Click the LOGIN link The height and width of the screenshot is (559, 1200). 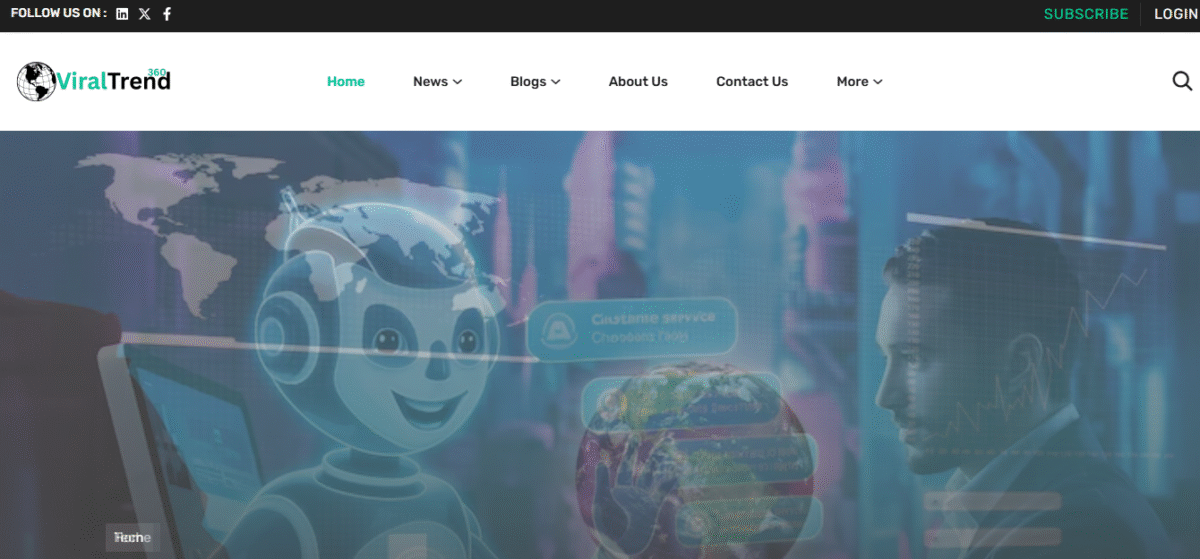1175,14
